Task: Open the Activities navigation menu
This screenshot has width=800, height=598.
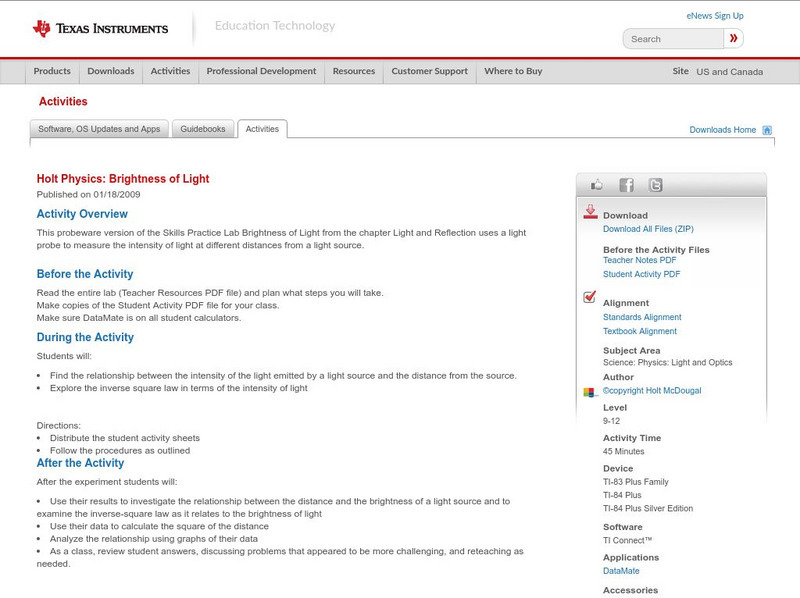Action: (x=170, y=71)
